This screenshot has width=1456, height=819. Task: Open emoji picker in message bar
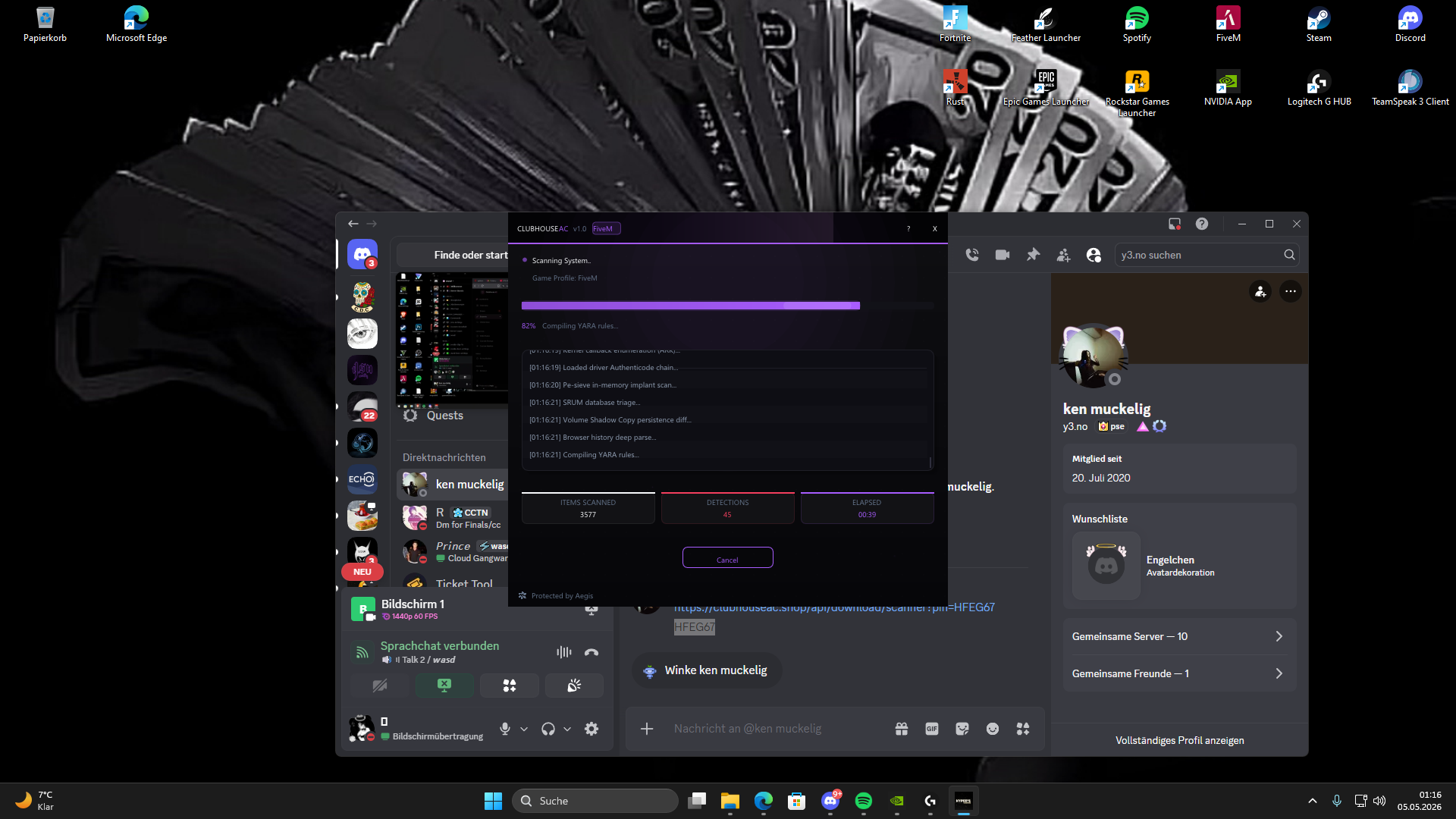pos(993,729)
